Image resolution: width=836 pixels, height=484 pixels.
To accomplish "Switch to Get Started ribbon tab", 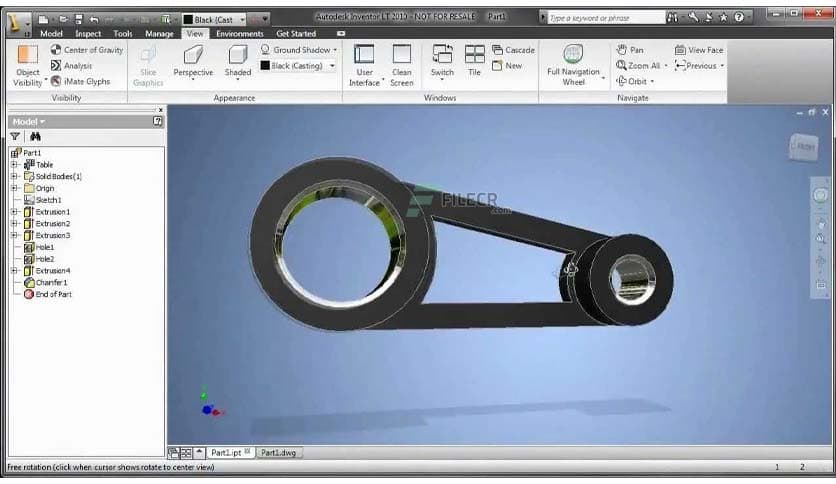I will (x=296, y=33).
